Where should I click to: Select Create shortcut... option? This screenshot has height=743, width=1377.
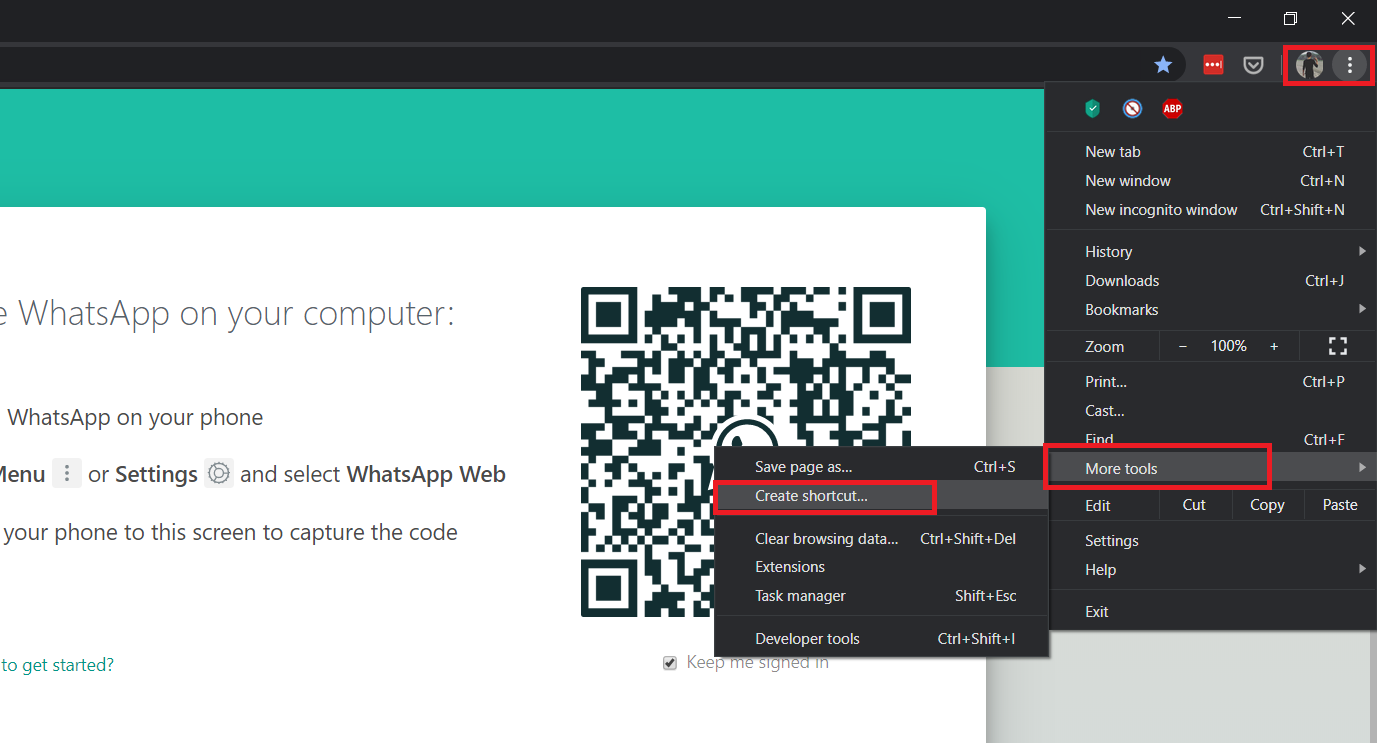[x=881, y=495]
